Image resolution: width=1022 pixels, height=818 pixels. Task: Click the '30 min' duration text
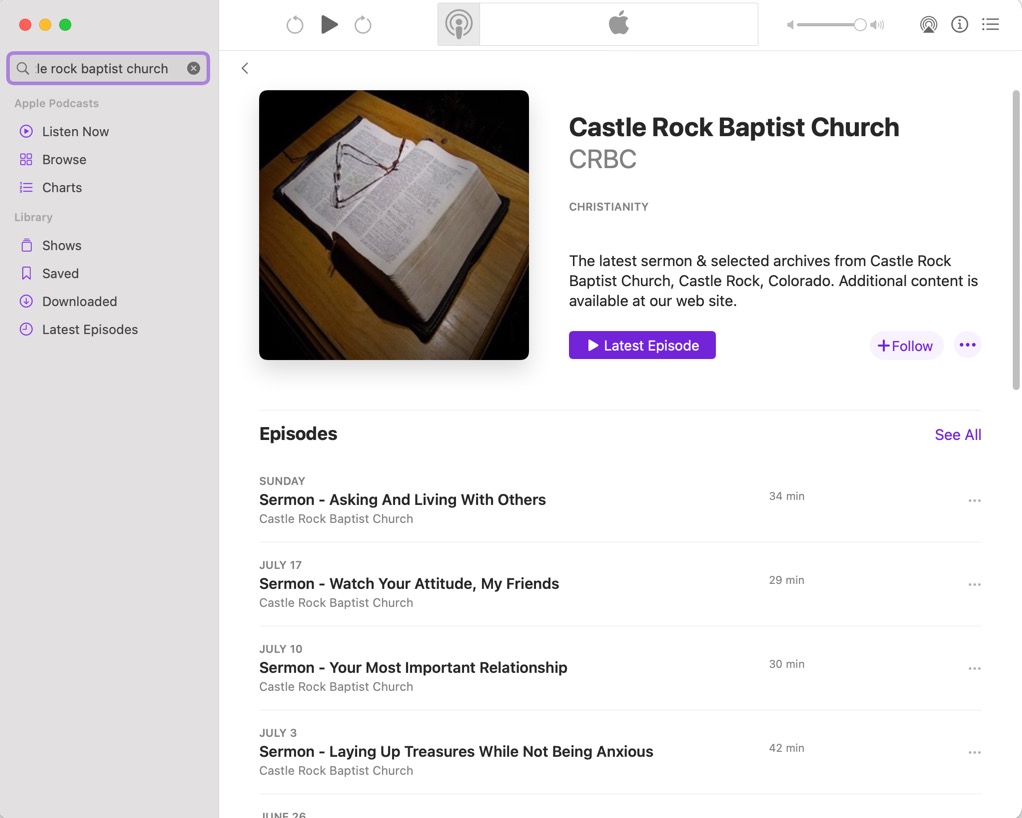coord(786,664)
